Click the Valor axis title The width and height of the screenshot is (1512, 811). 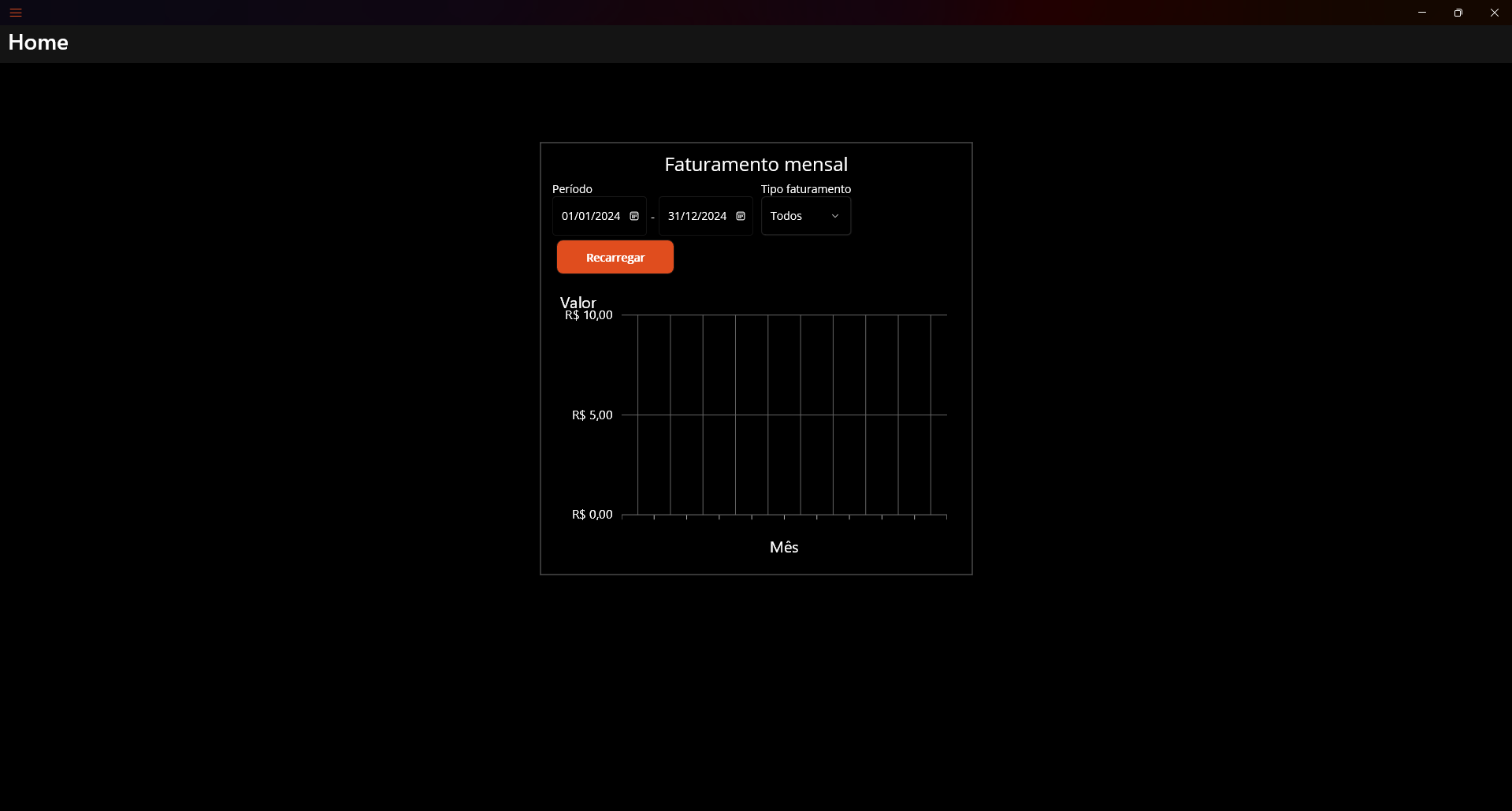tap(578, 303)
